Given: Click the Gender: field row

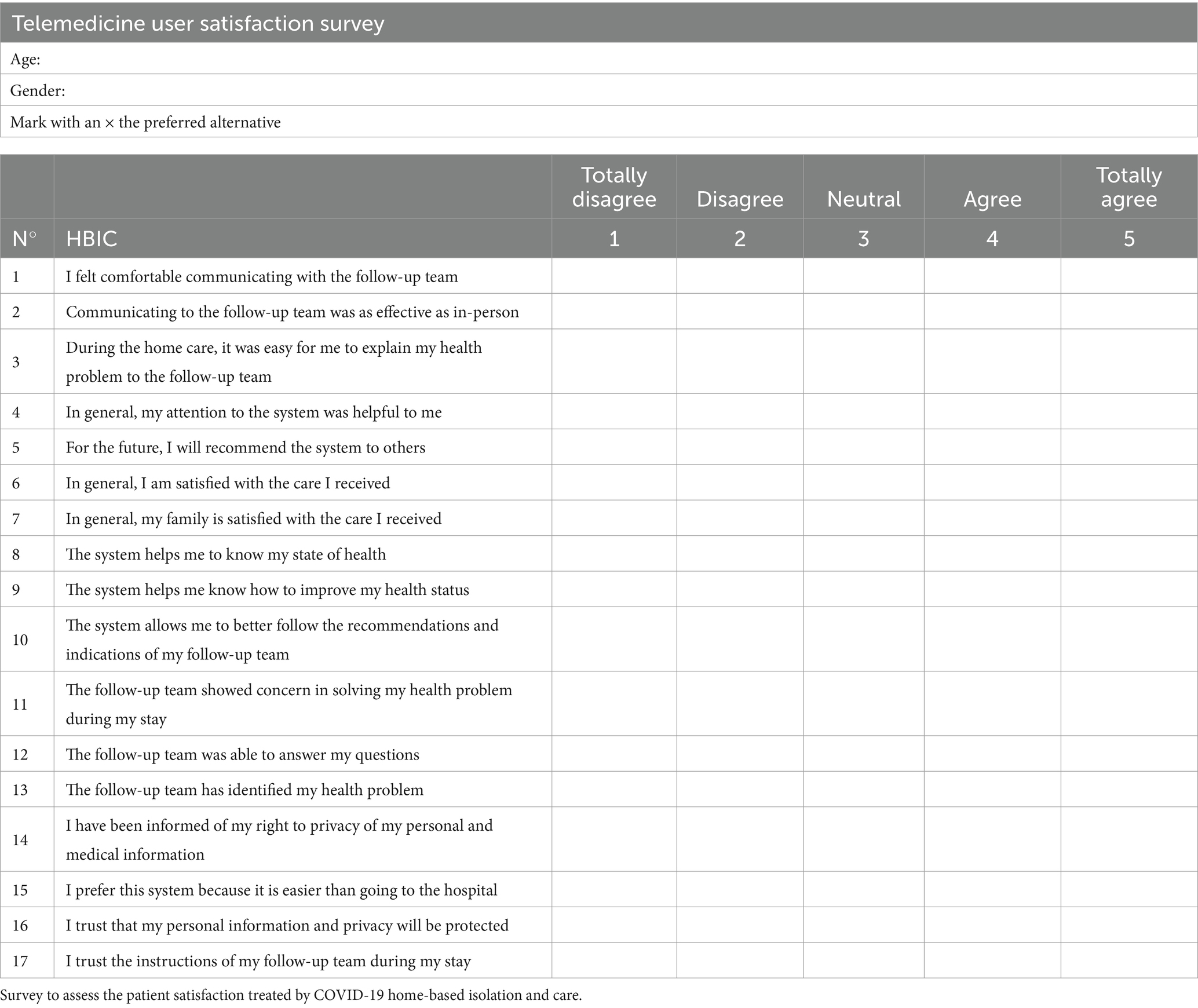Looking at the screenshot, I should tap(598, 90).
